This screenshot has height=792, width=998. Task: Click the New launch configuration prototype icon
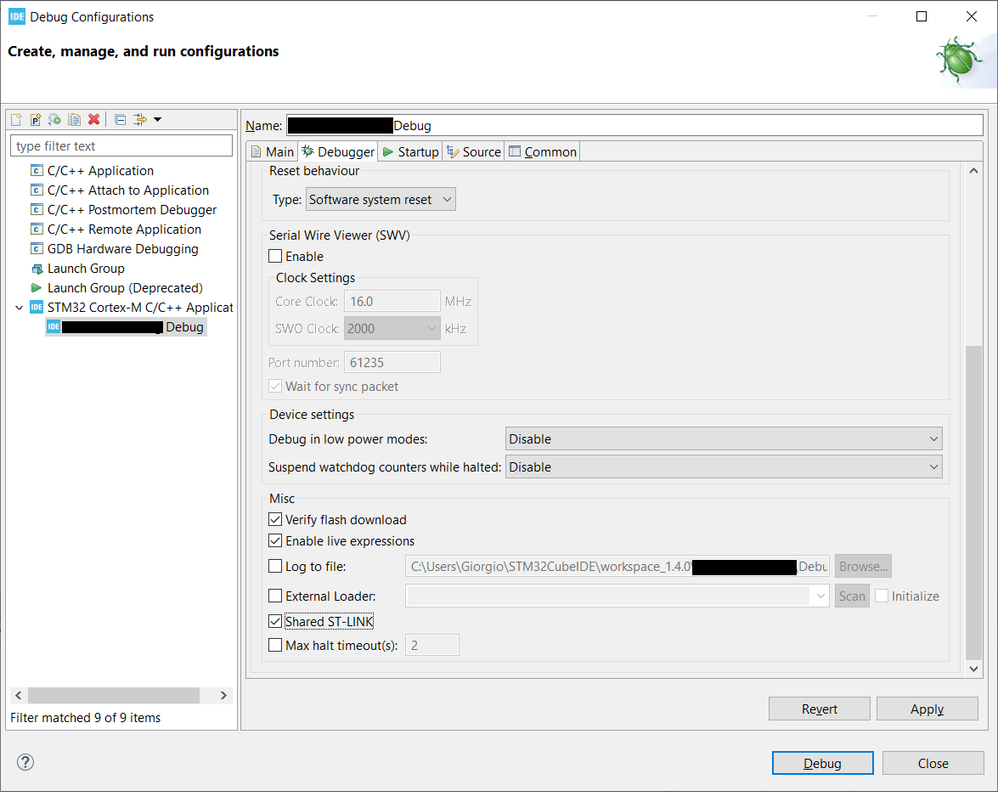(x=36, y=119)
